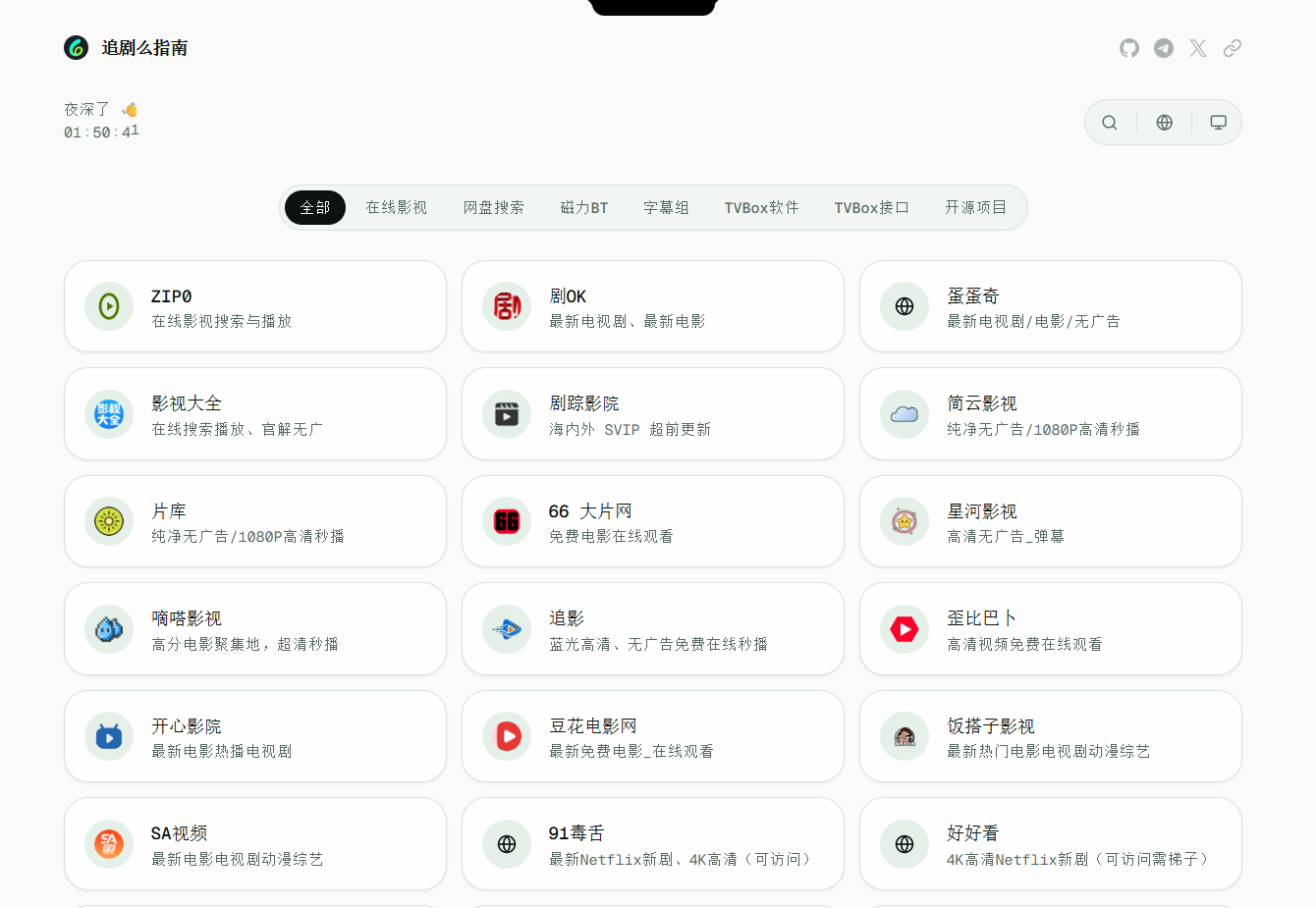1316x908 pixels.
Task: Open the 星河影视 site title
Action: pyautogui.click(x=982, y=511)
